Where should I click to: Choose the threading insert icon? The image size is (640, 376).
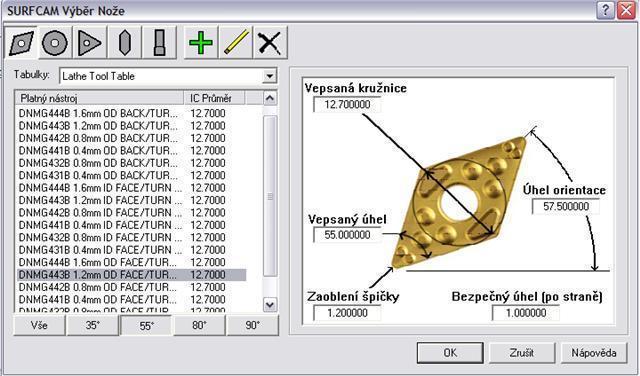click(x=124, y=43)
